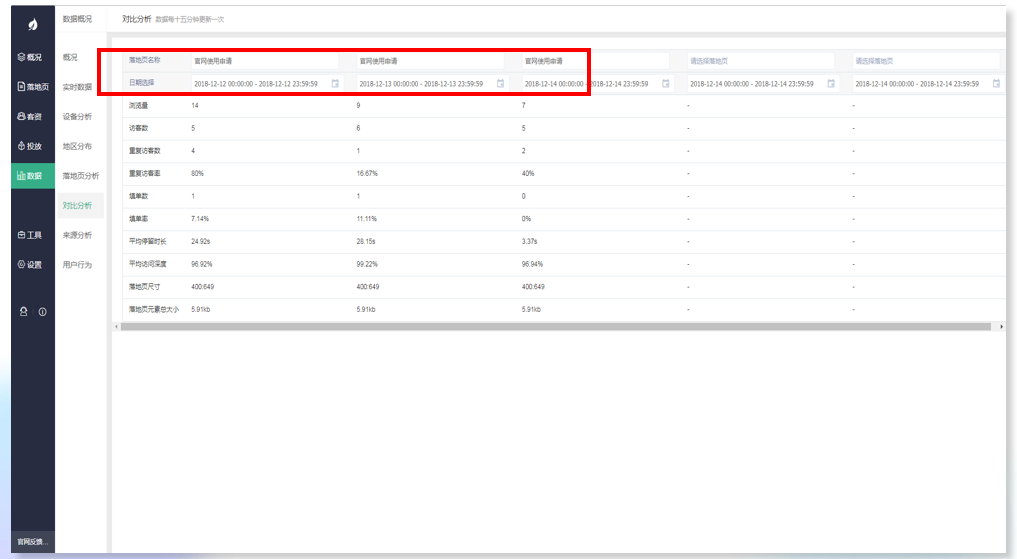Click the leaf logo at sidebar top
Screen dimensions: 1017x559
pyautogui.click(x=33, y=24)
